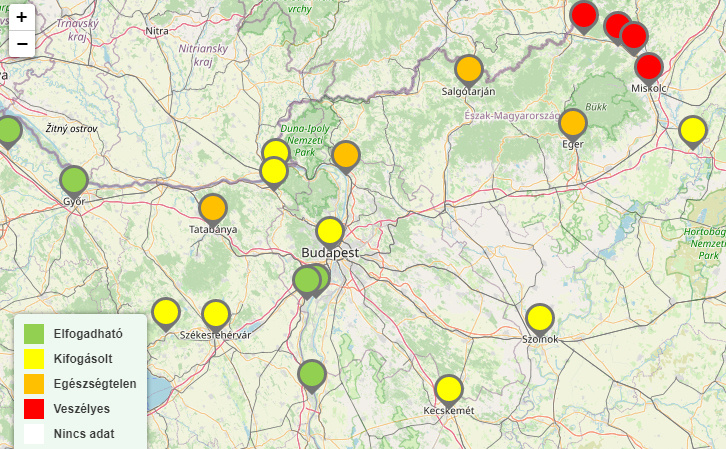Select the orange marker at Eger

tap(572, 123)
